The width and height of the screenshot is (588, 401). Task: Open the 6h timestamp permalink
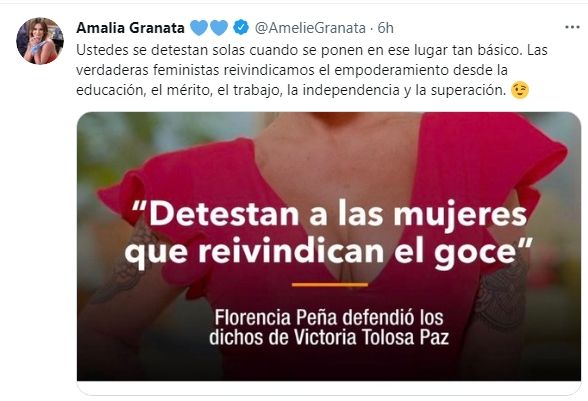click(x=385, y=28)
